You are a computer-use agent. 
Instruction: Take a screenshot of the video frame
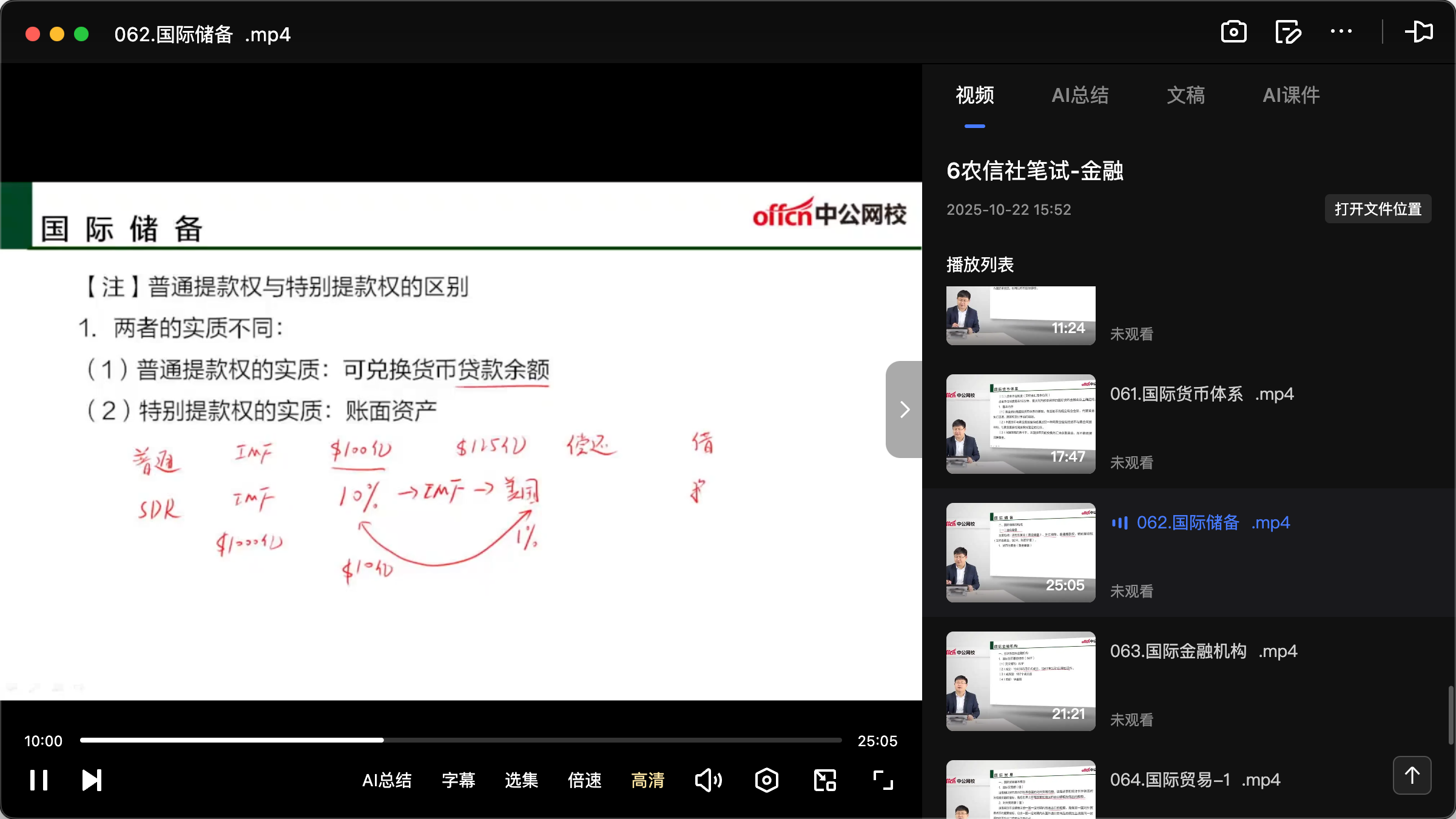(1233, 32)
